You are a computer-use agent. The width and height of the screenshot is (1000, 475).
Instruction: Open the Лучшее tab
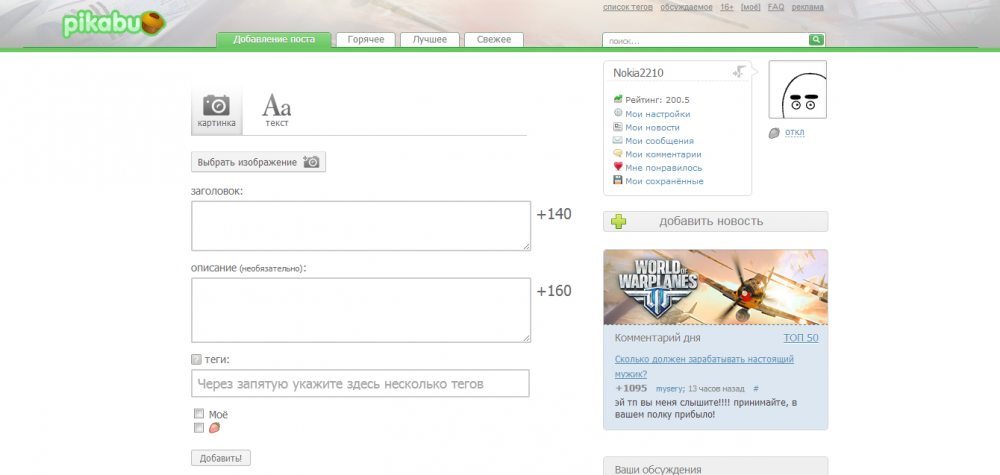pyautogui.click(x=429, y=40)
